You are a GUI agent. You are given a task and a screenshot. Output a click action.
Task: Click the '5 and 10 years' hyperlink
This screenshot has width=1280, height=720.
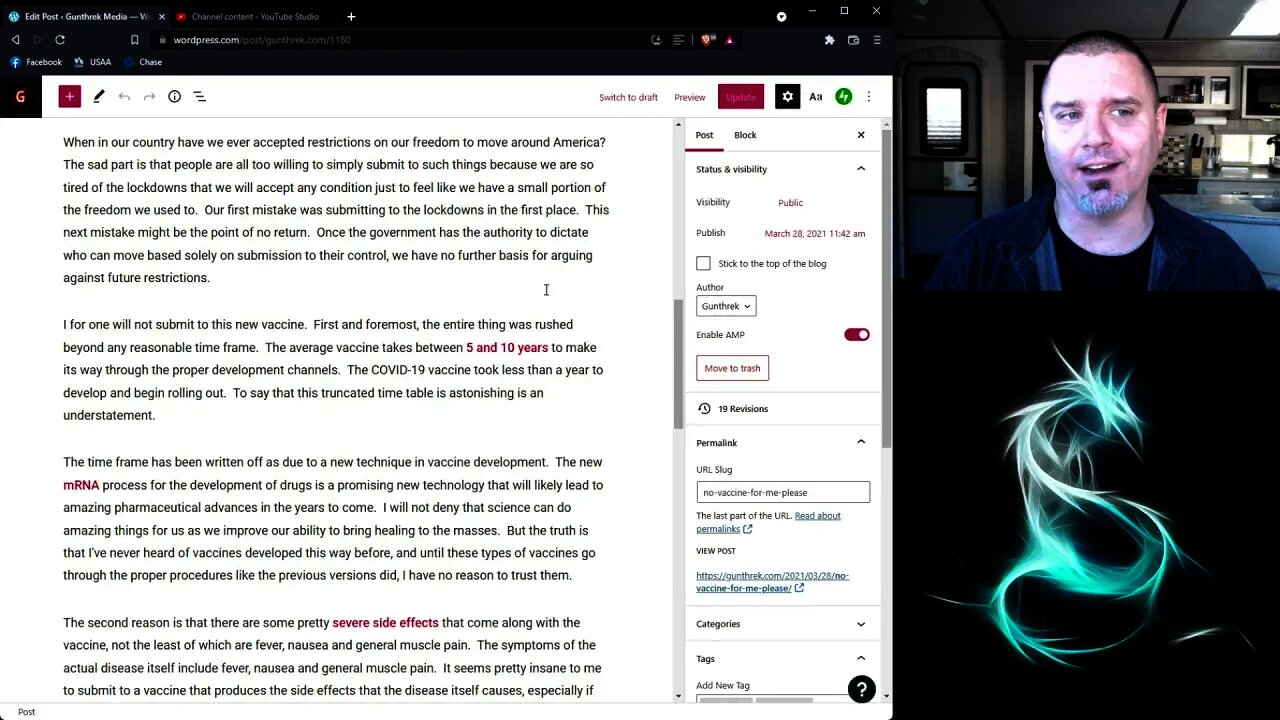point(507,347)
